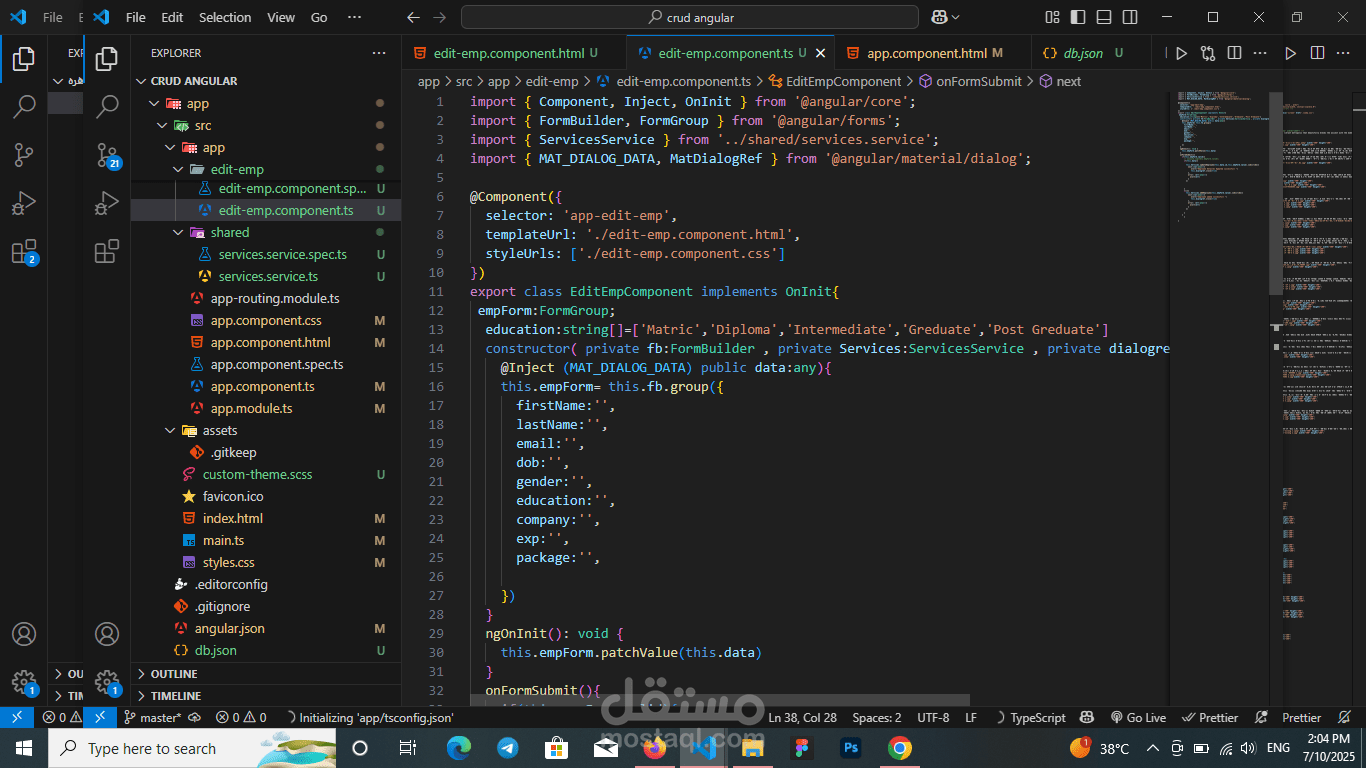The height and width of the screenshot is (768, 1366).
Task: Close the edit-emp.component.ts tab
Action: tap(821, 53)
